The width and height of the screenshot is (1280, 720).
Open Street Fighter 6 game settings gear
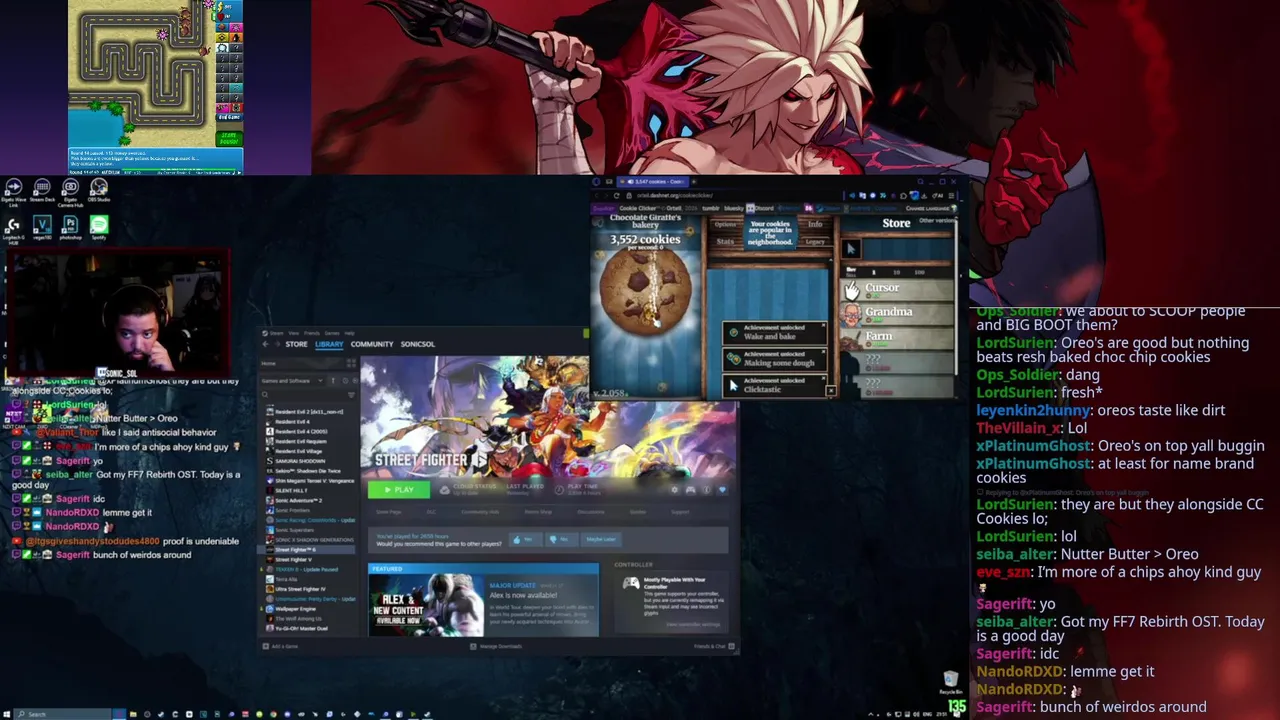pyautogui.click(x=674, y=490)
